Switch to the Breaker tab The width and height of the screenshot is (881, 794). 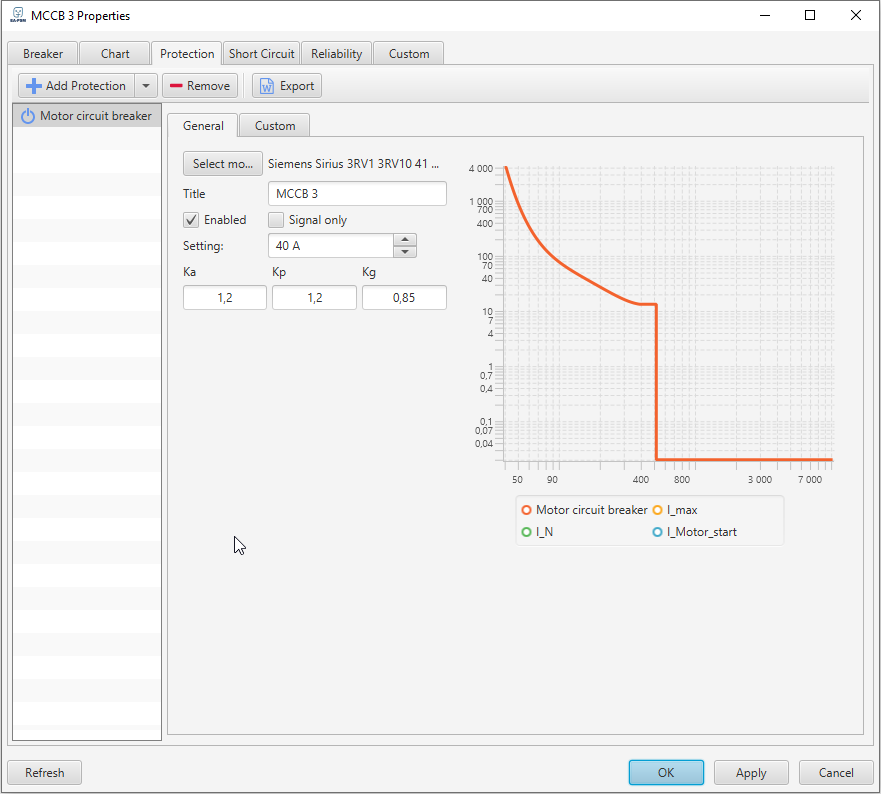tap(43, 54)
